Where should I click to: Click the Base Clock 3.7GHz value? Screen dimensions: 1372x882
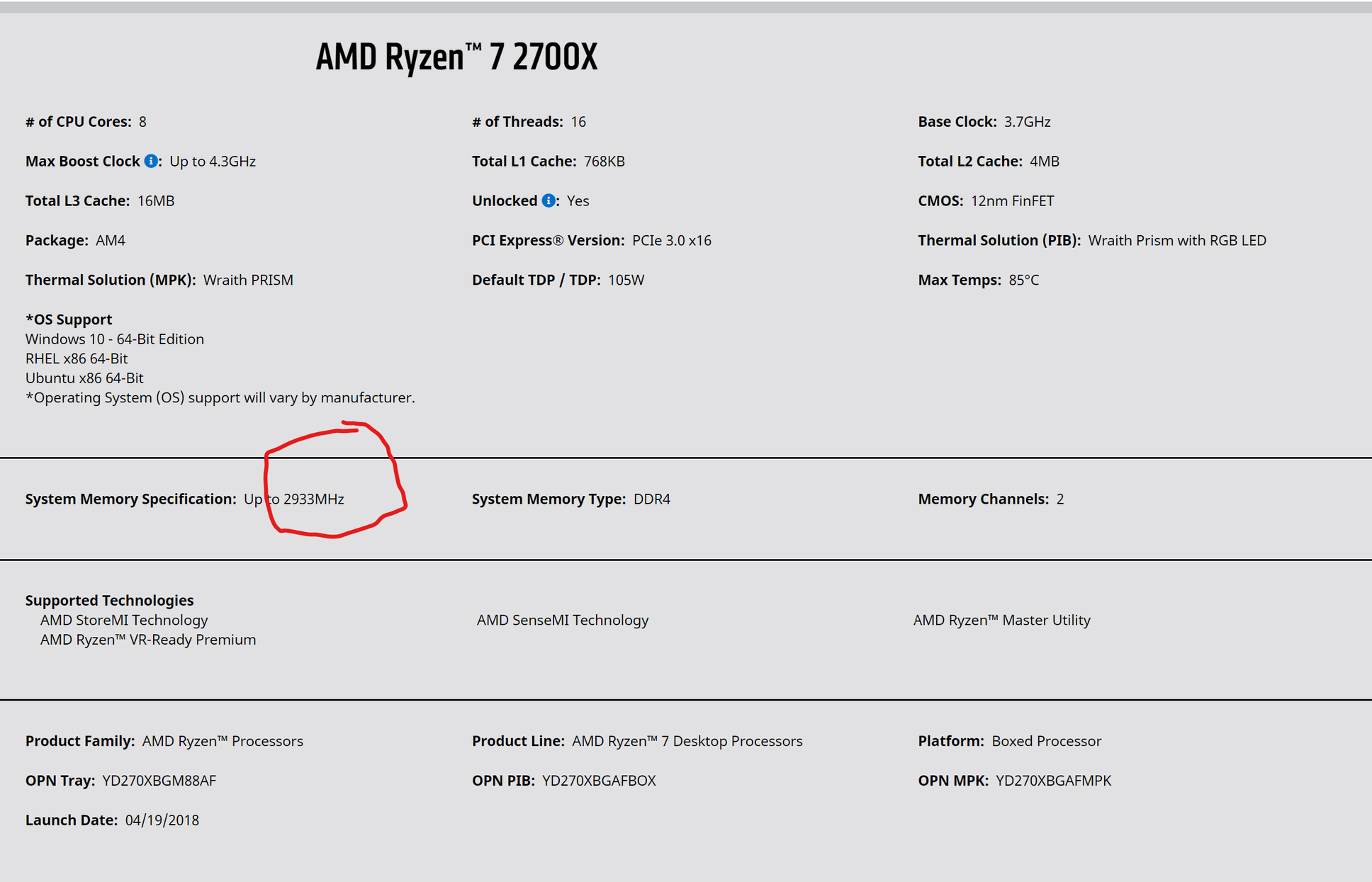coord(1027,122)
